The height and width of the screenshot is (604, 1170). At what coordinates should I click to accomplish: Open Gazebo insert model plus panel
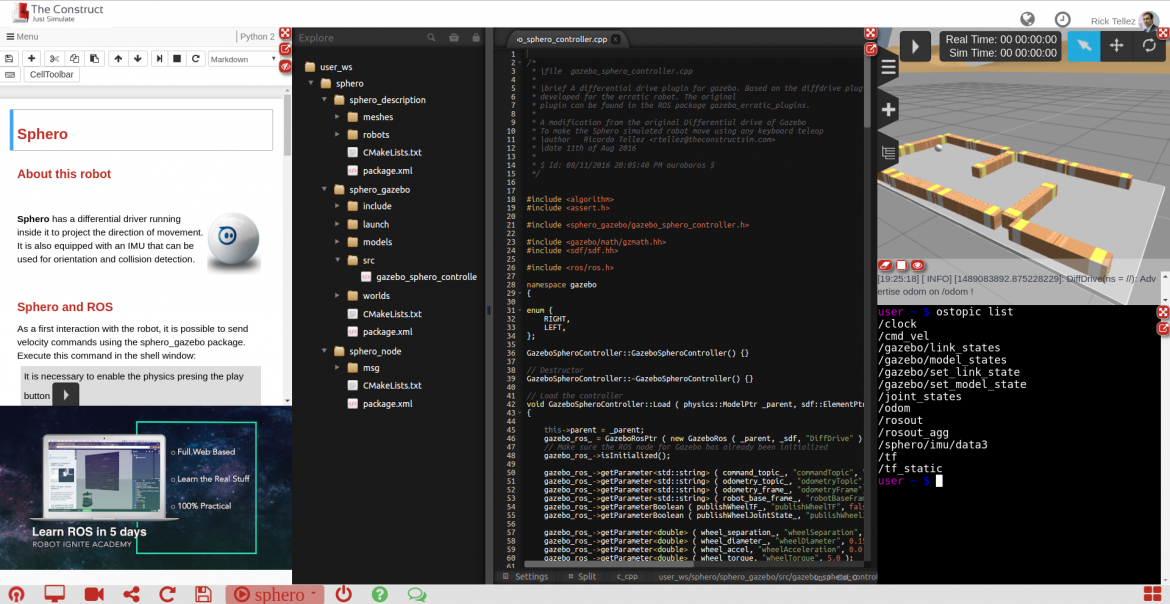(x=888, y=110)
